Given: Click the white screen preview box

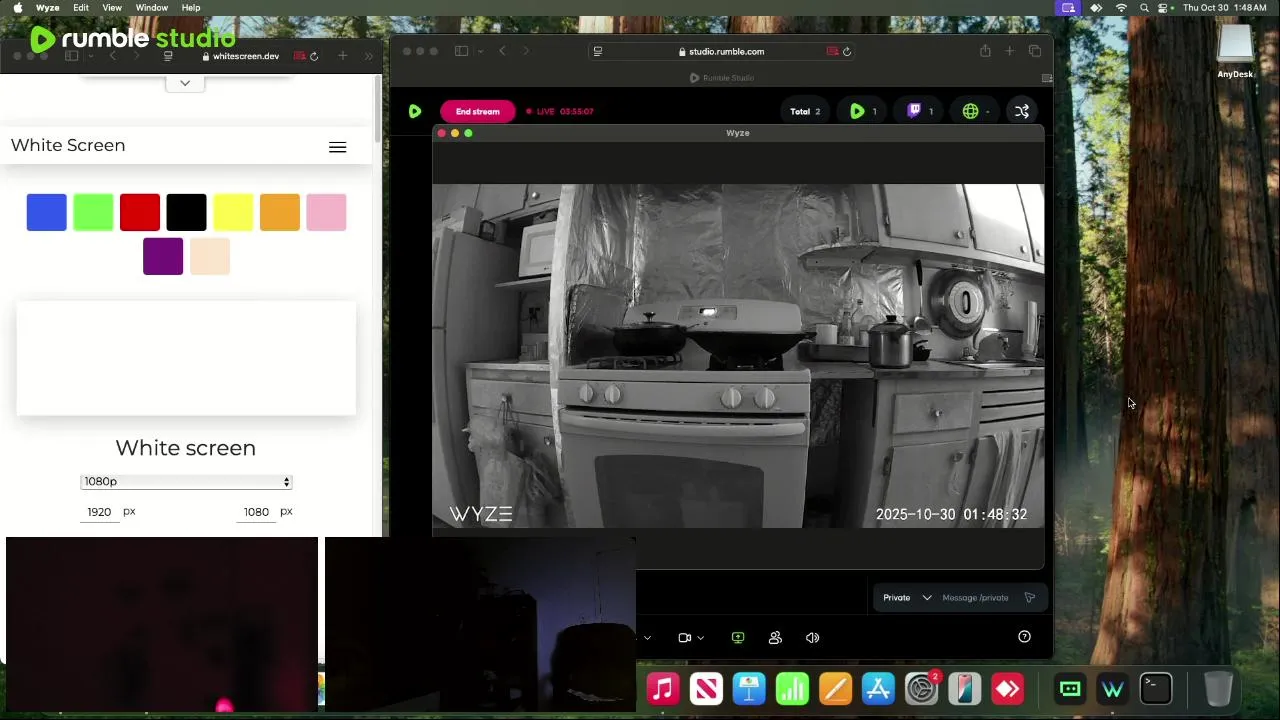Looking at the screenshot, I should [x=186, y=358].
